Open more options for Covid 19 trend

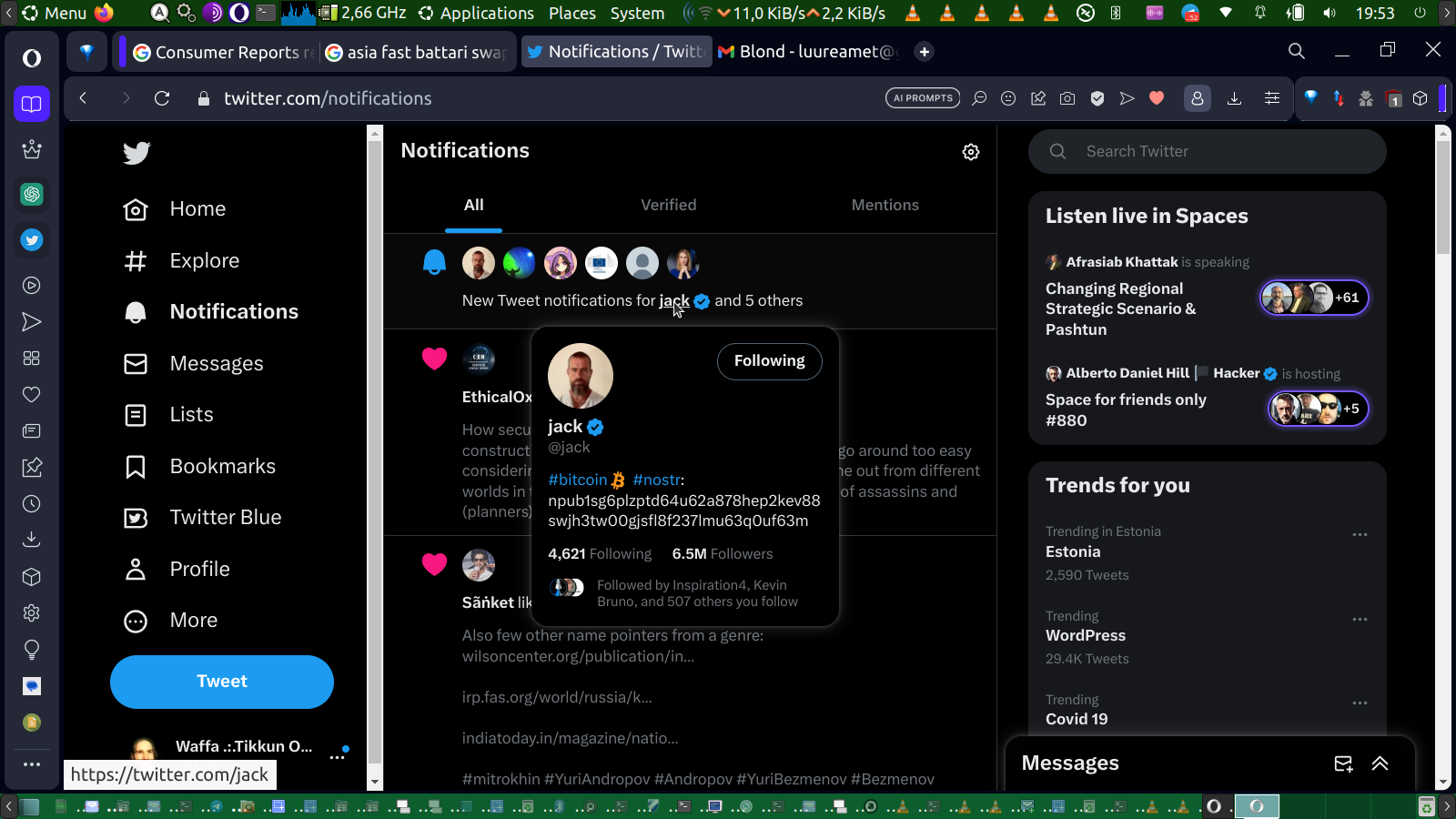point(1360,703)
